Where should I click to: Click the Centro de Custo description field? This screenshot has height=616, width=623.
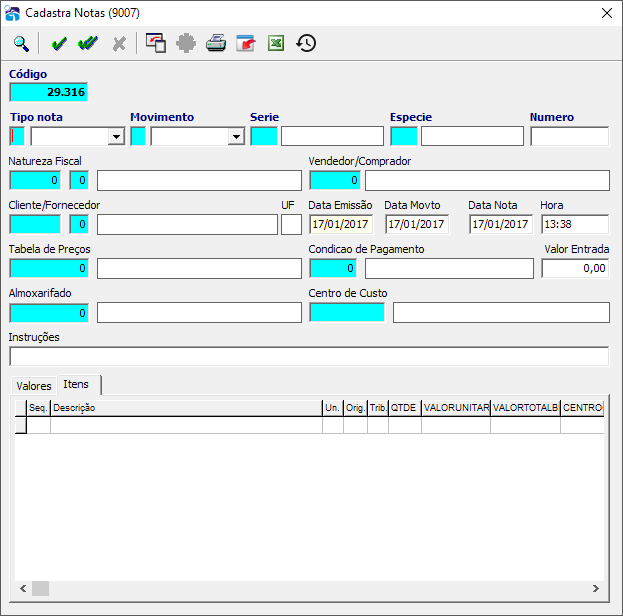pyautogui.click(x=501, y=312)
